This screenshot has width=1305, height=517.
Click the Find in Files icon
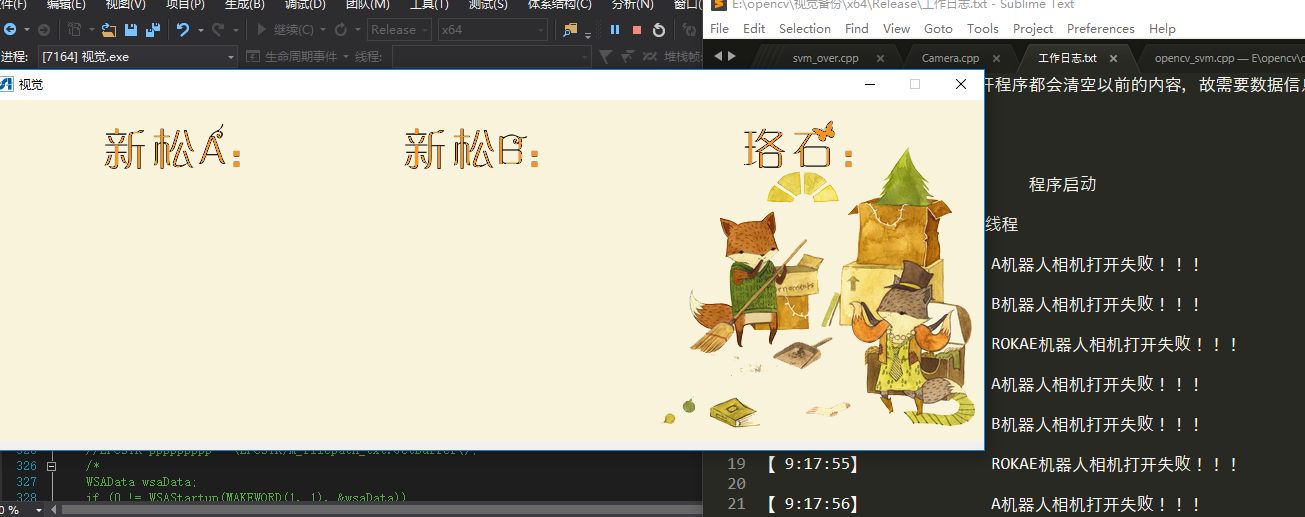(570, 30)
